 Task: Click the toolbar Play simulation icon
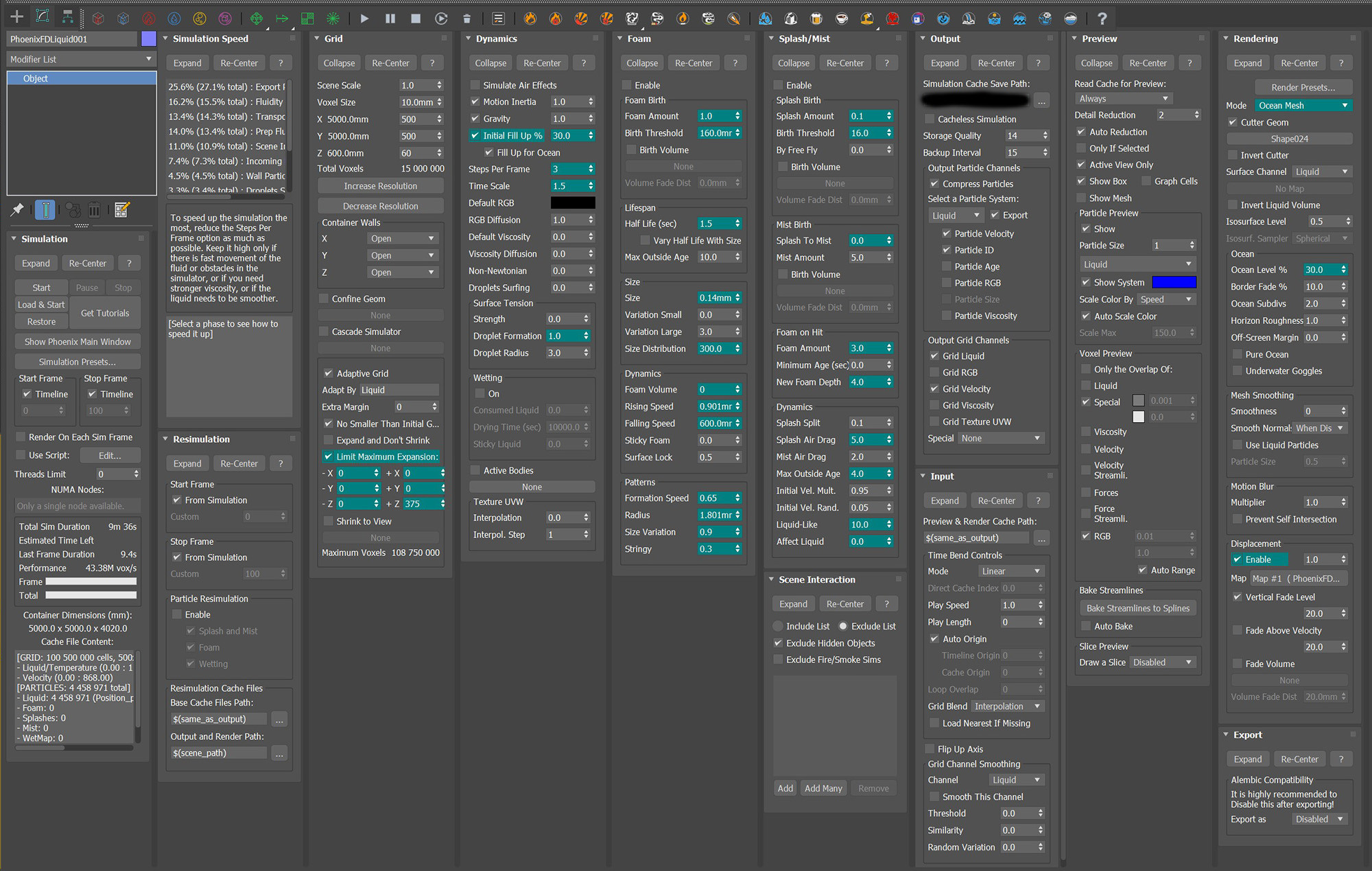[365, 19]
